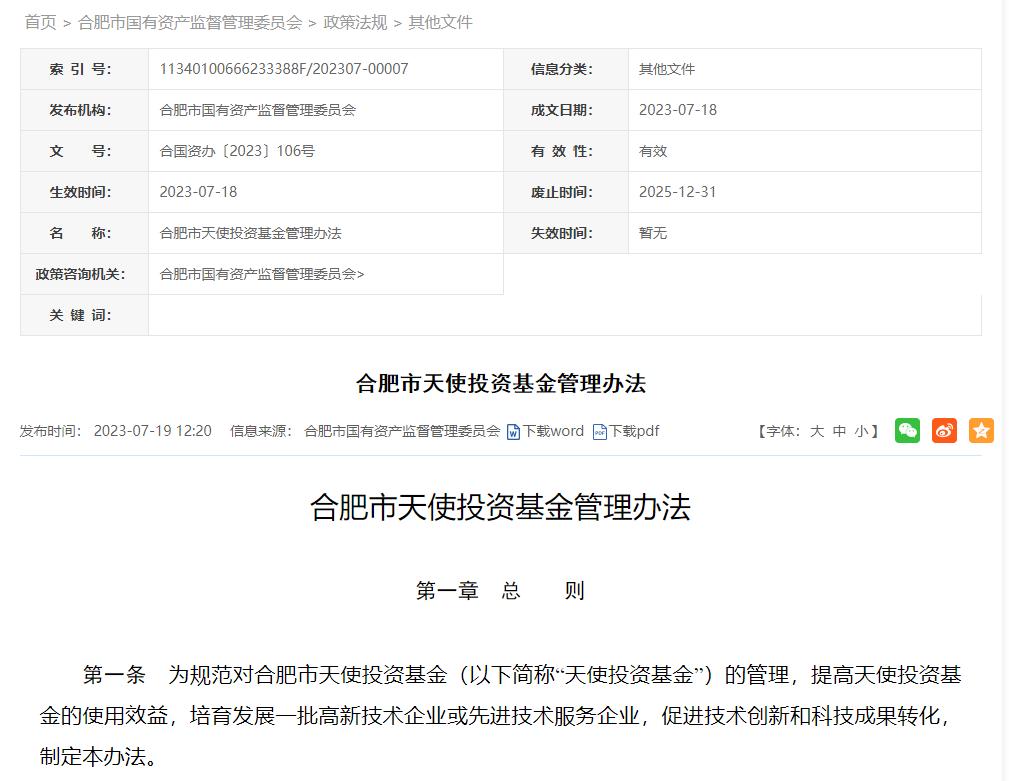
Task: Click the 失效时间 value 暂无
Action: 653,233
